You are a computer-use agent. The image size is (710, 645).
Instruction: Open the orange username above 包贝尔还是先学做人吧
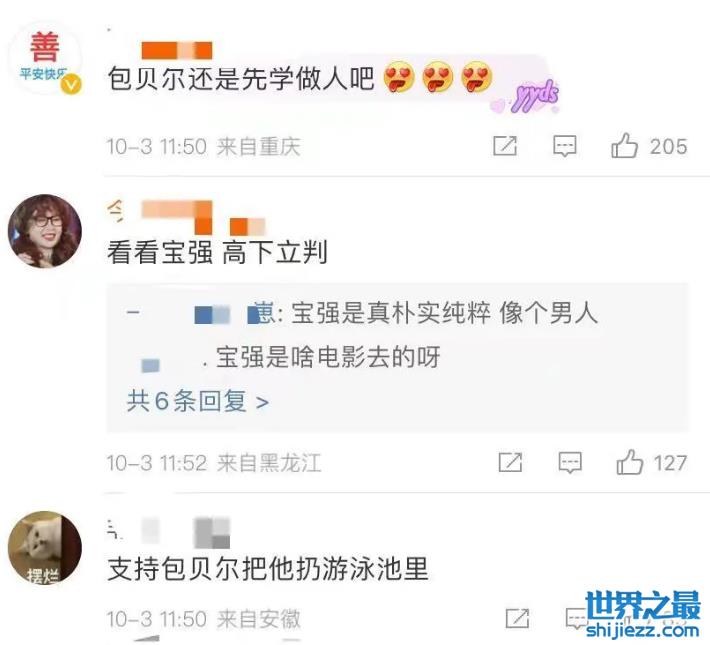(177, 50)
